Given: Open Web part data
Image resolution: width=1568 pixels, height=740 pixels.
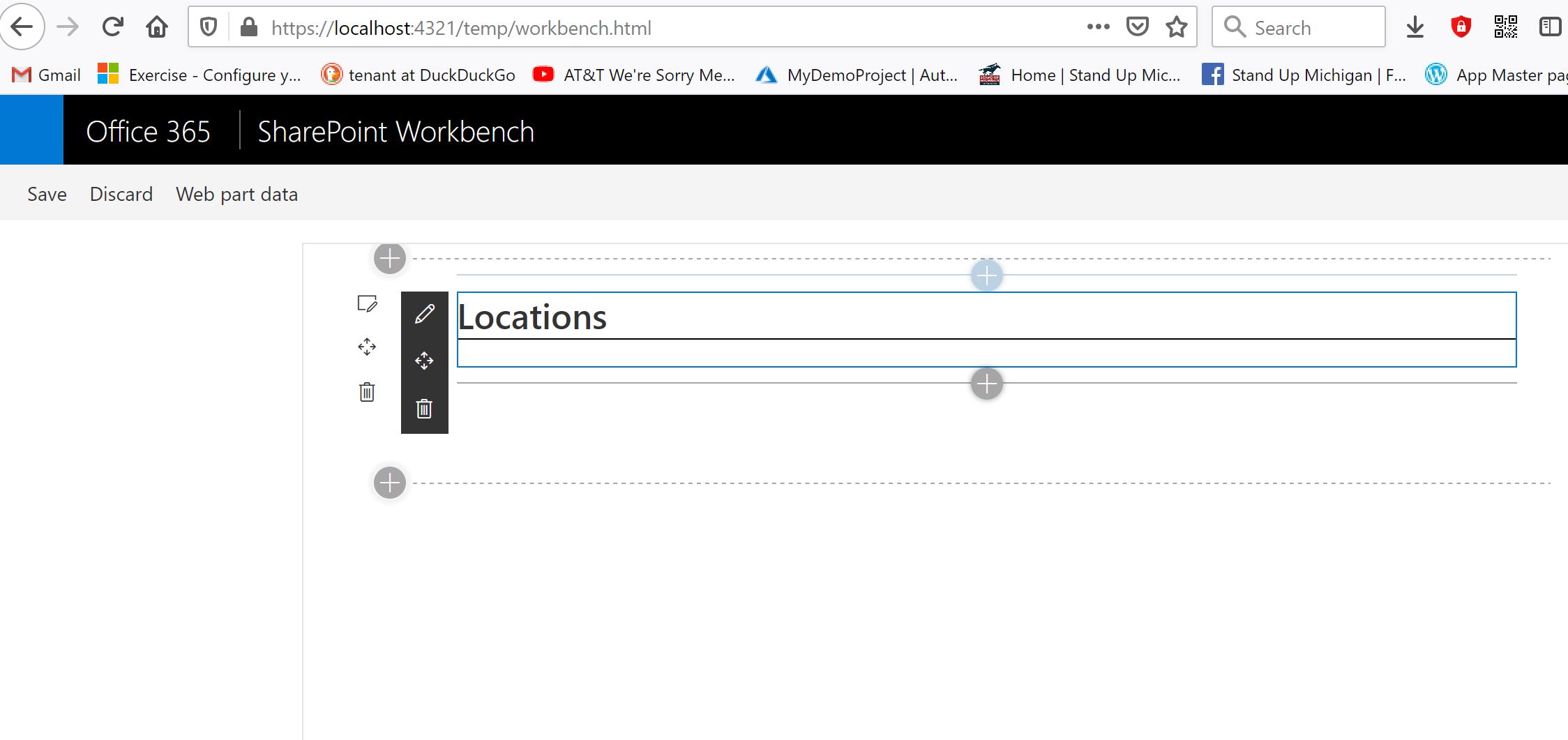Looking at the screenshot, I should [236, 194].
